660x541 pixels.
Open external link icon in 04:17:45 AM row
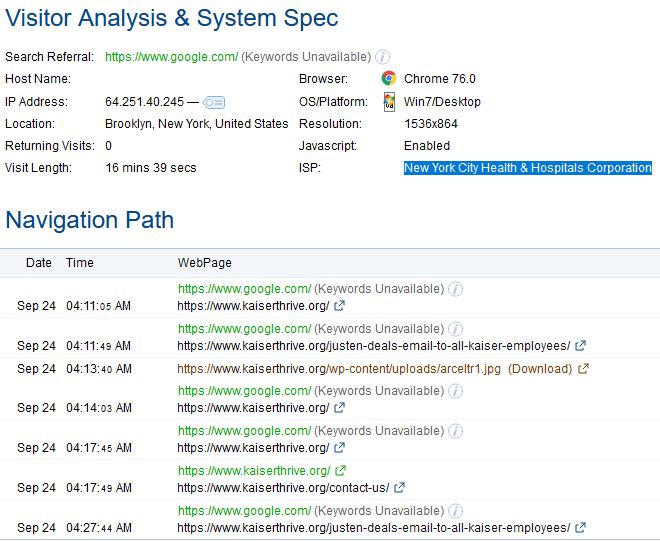coord(339,448)
